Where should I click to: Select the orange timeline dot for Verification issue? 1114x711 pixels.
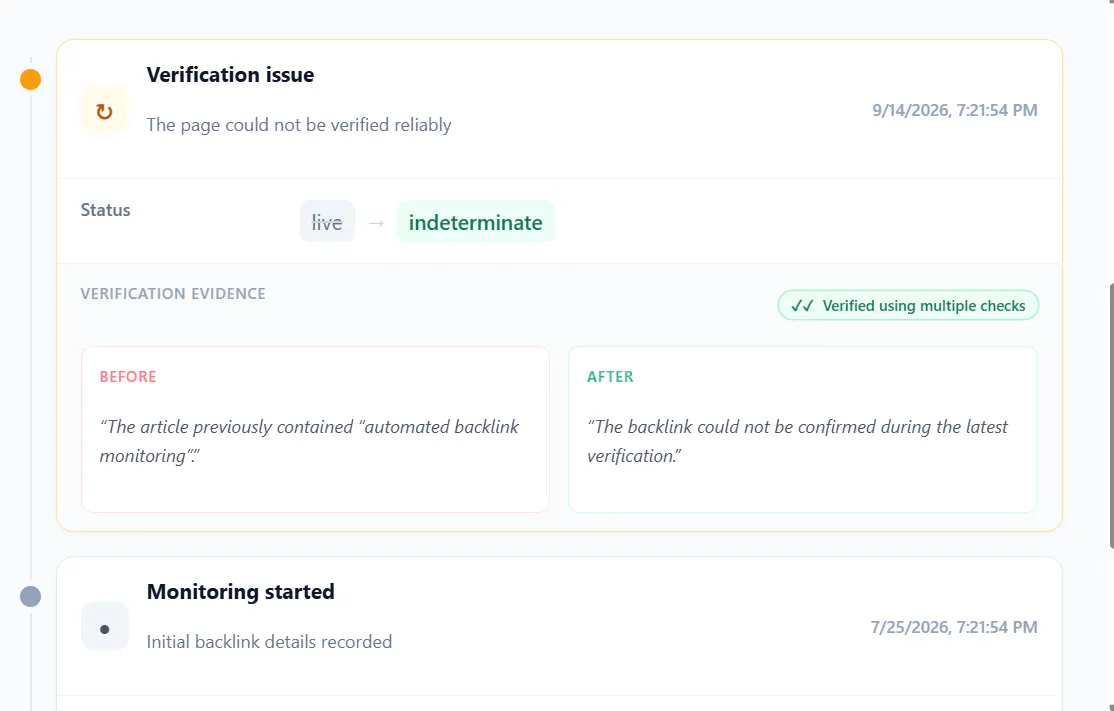pyautogui.click(x=31, y=80)
